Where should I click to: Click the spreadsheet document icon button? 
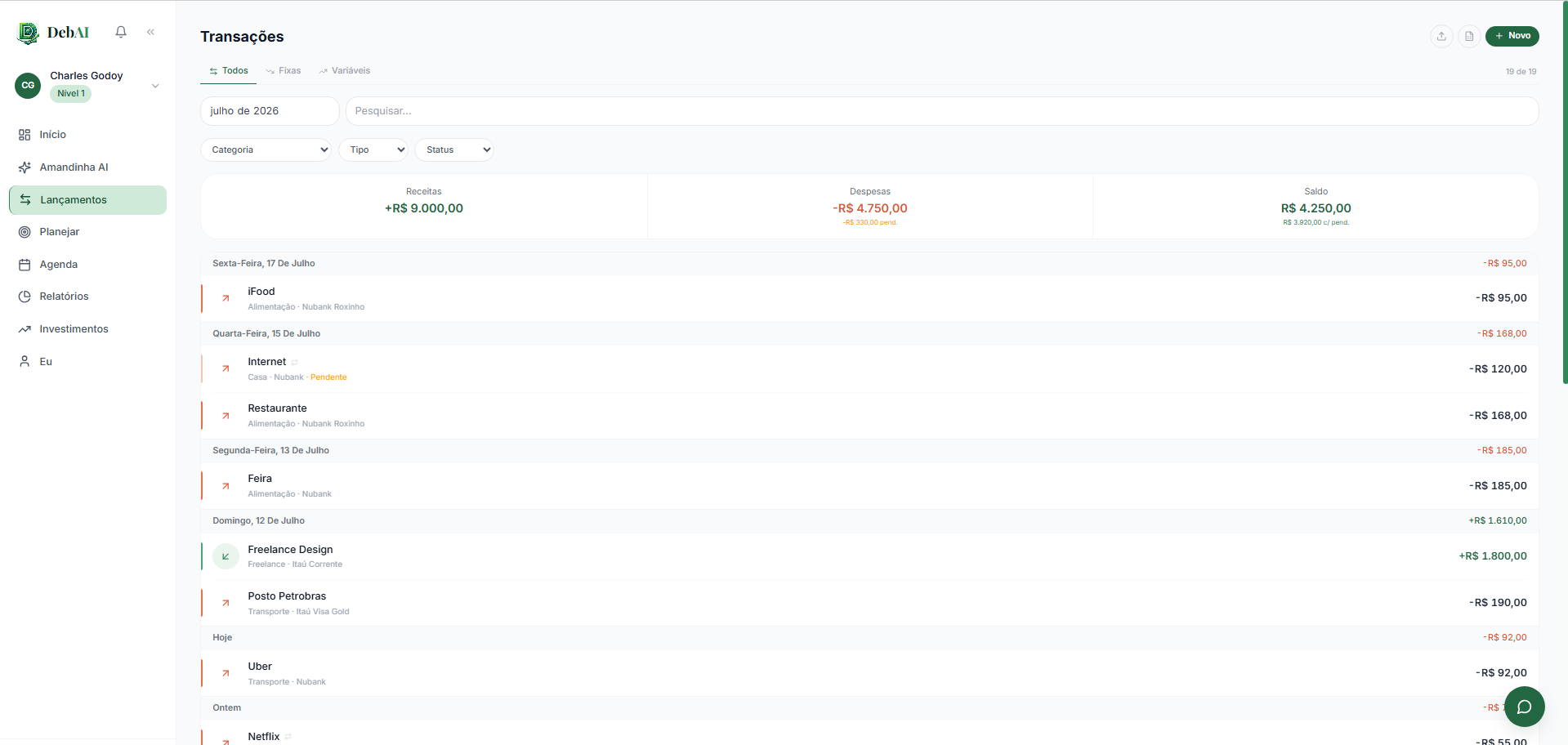(x=1469, y=36)
